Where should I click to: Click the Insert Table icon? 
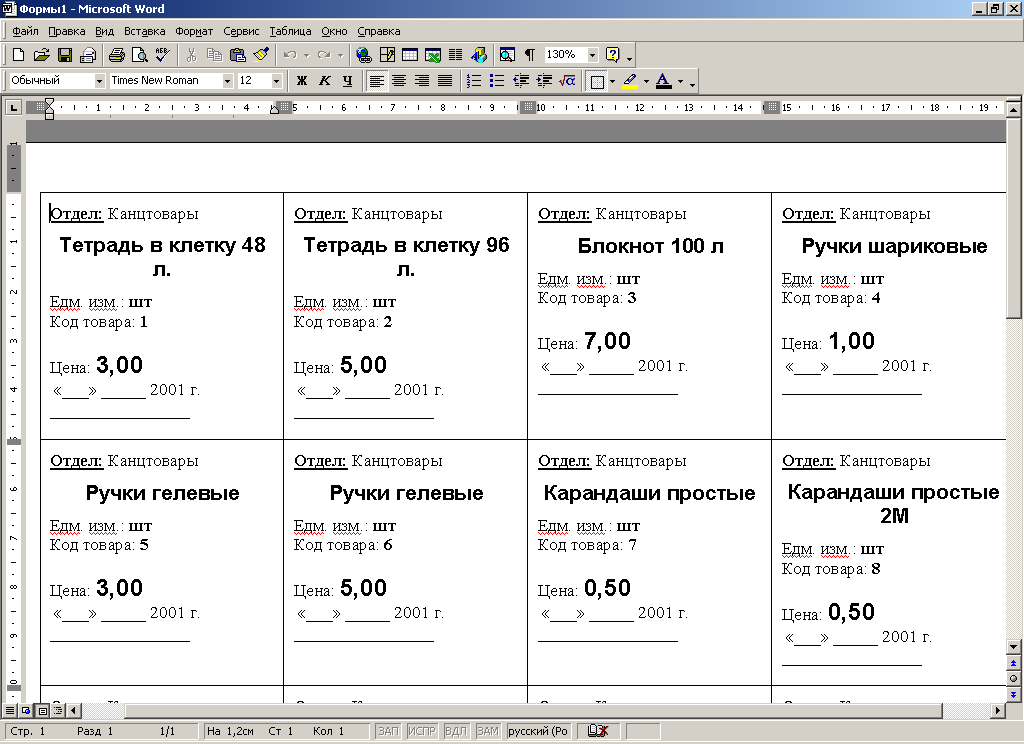pos(410,55)
